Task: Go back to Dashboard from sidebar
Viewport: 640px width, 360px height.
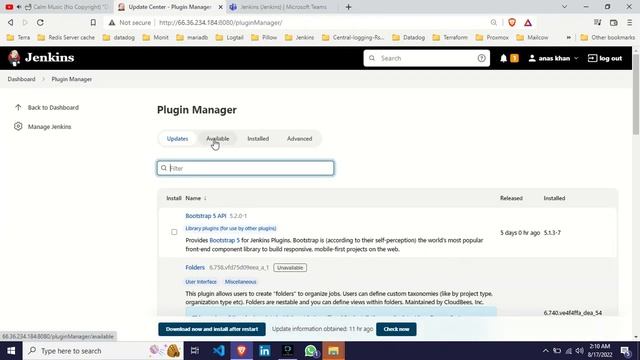Action: [47, 108]
